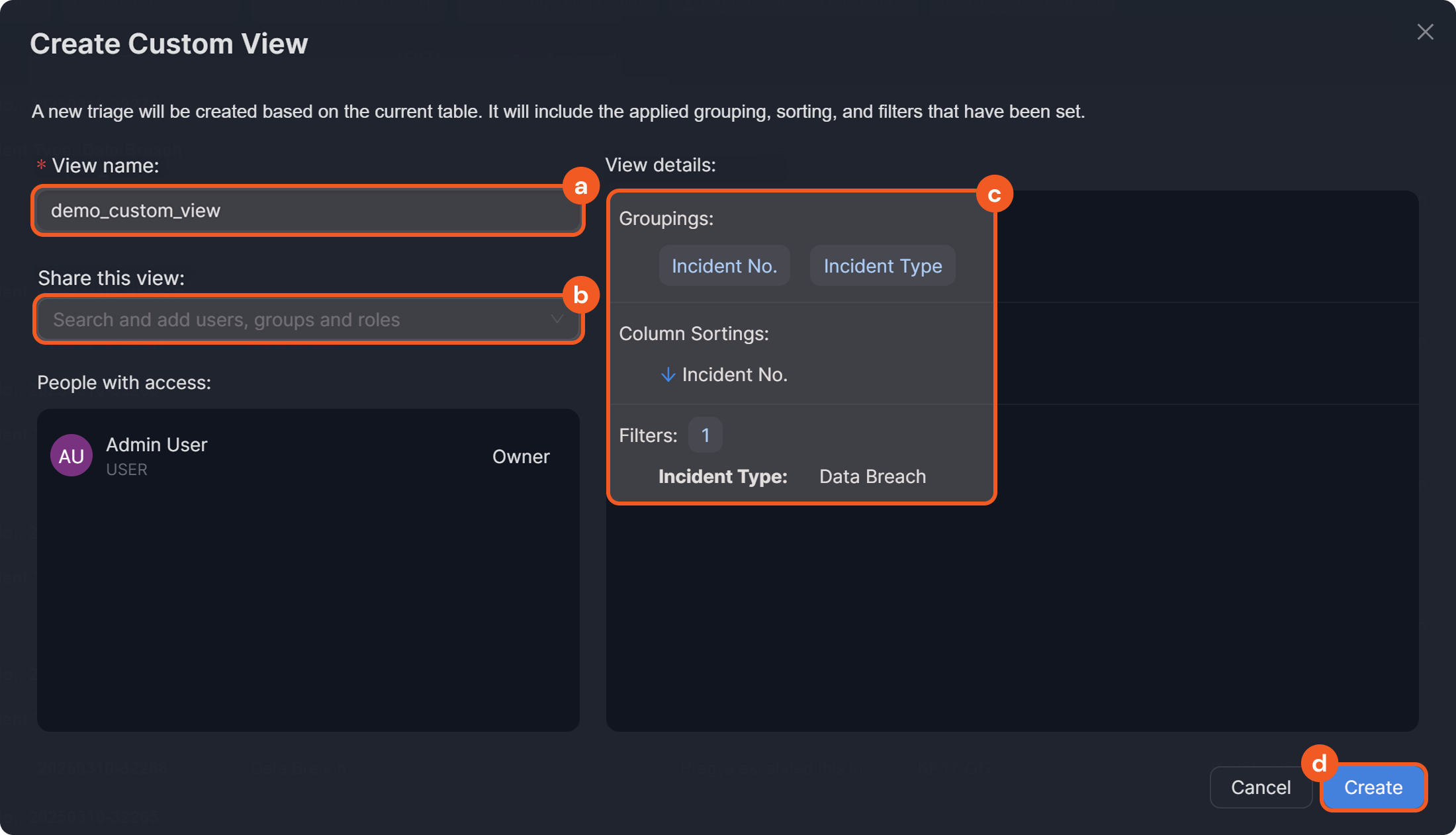Close the Create Custom View dialog
The height and width of the screenshot is (835, 1456).
1425,32
